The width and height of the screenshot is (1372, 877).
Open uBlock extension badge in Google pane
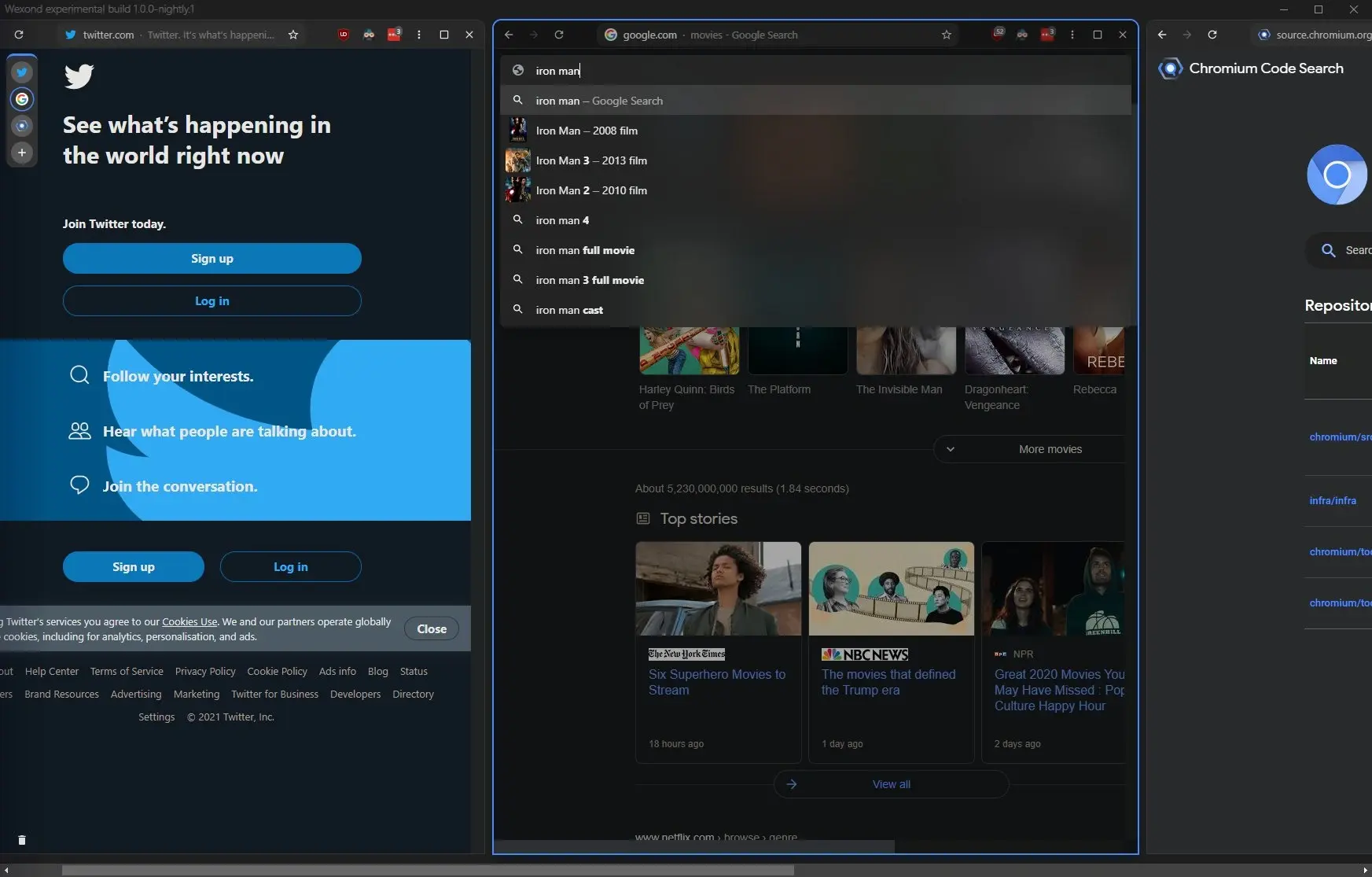[998, 34]
